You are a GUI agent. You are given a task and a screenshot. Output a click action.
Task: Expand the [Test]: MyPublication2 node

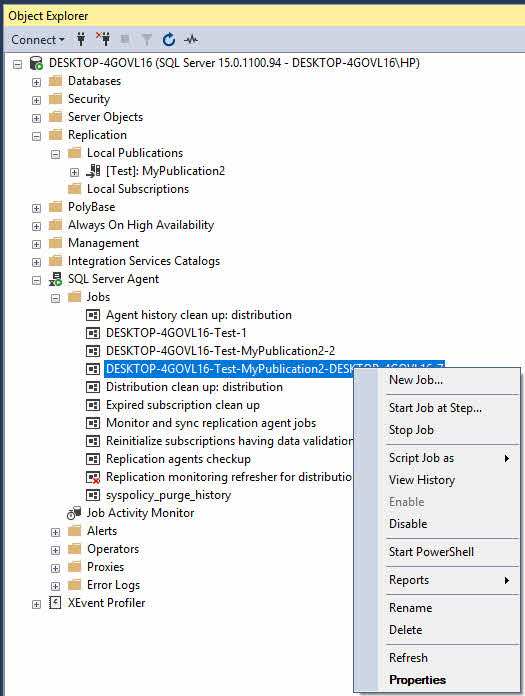click(75, 172)
